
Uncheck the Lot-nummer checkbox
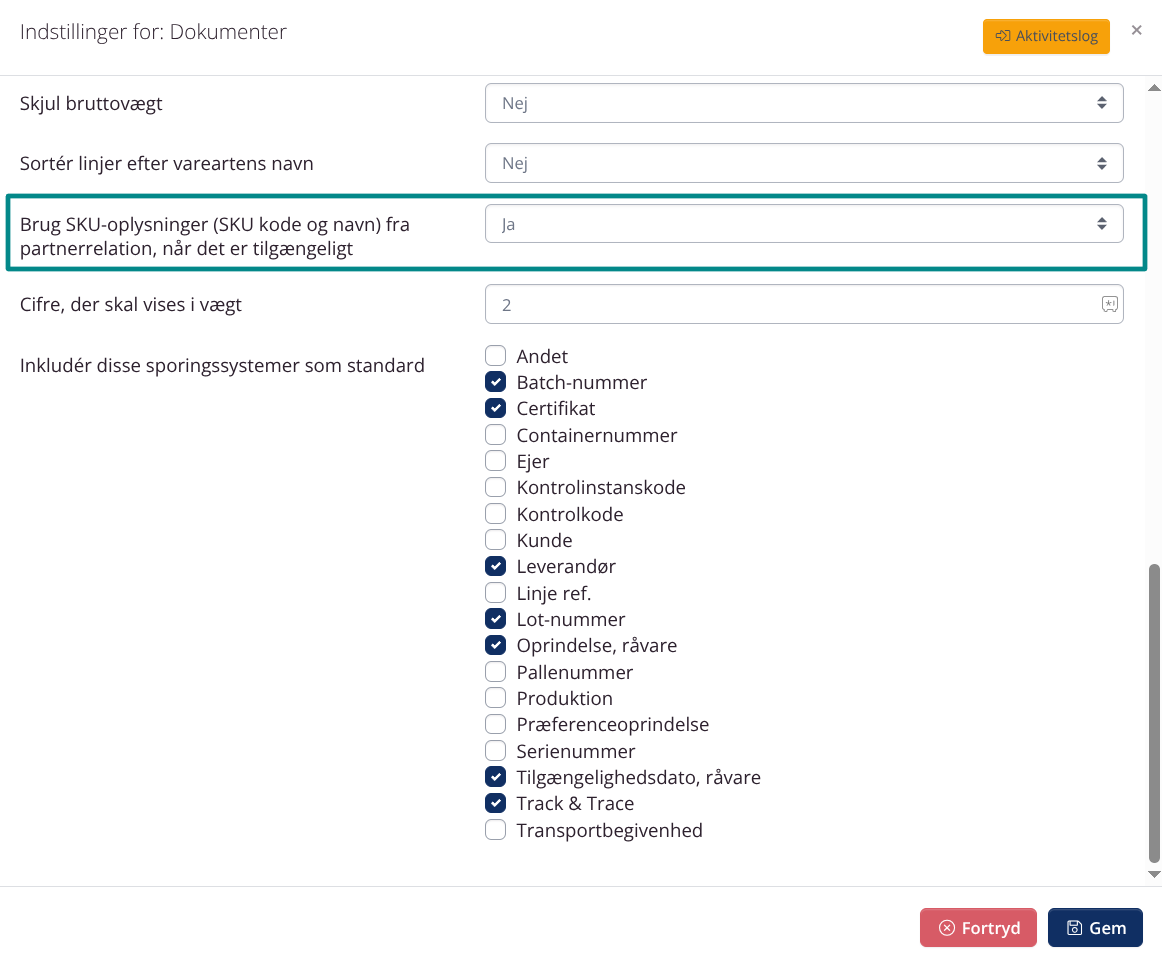coord(495,619)
